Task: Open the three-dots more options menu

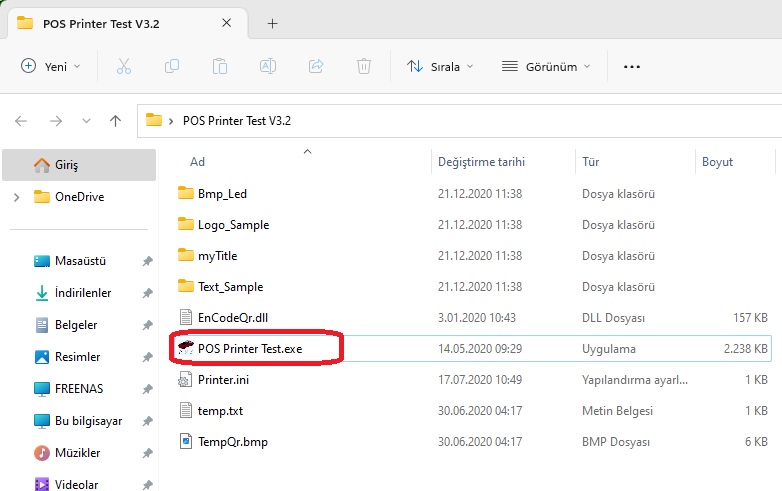Action: [631, 66]
